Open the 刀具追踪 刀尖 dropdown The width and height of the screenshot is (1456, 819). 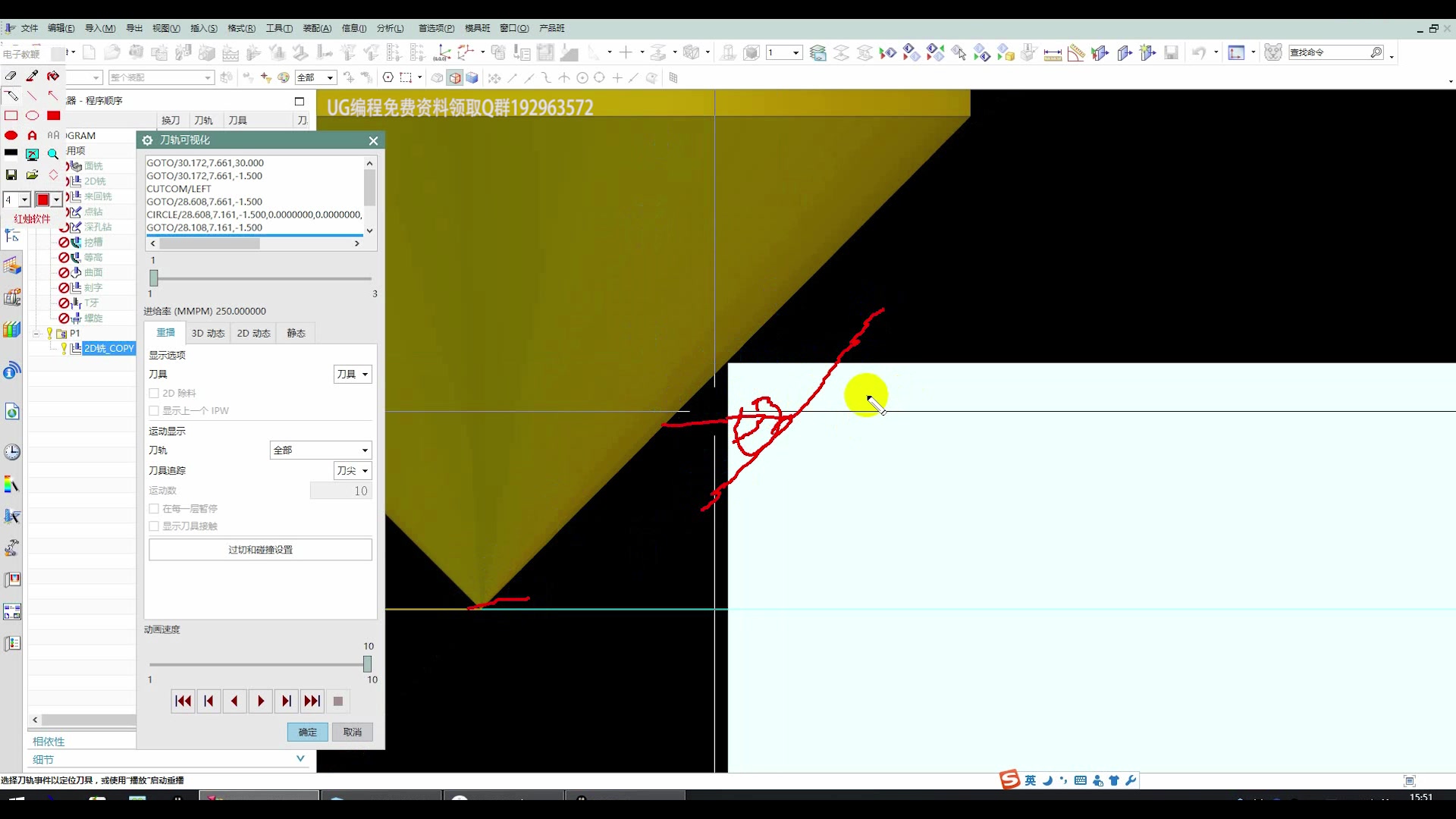353,471
